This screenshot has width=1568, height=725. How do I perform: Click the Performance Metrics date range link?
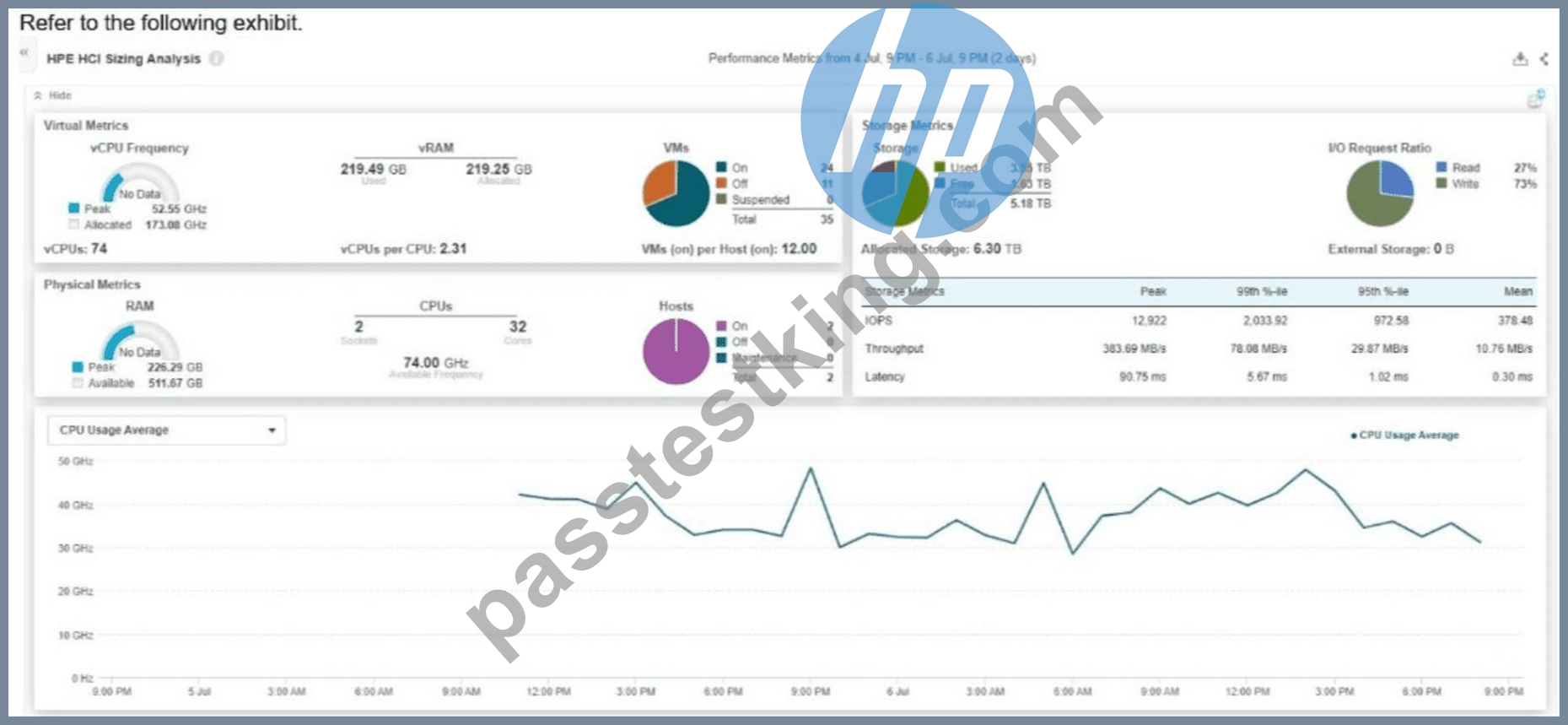coord(930,58)
